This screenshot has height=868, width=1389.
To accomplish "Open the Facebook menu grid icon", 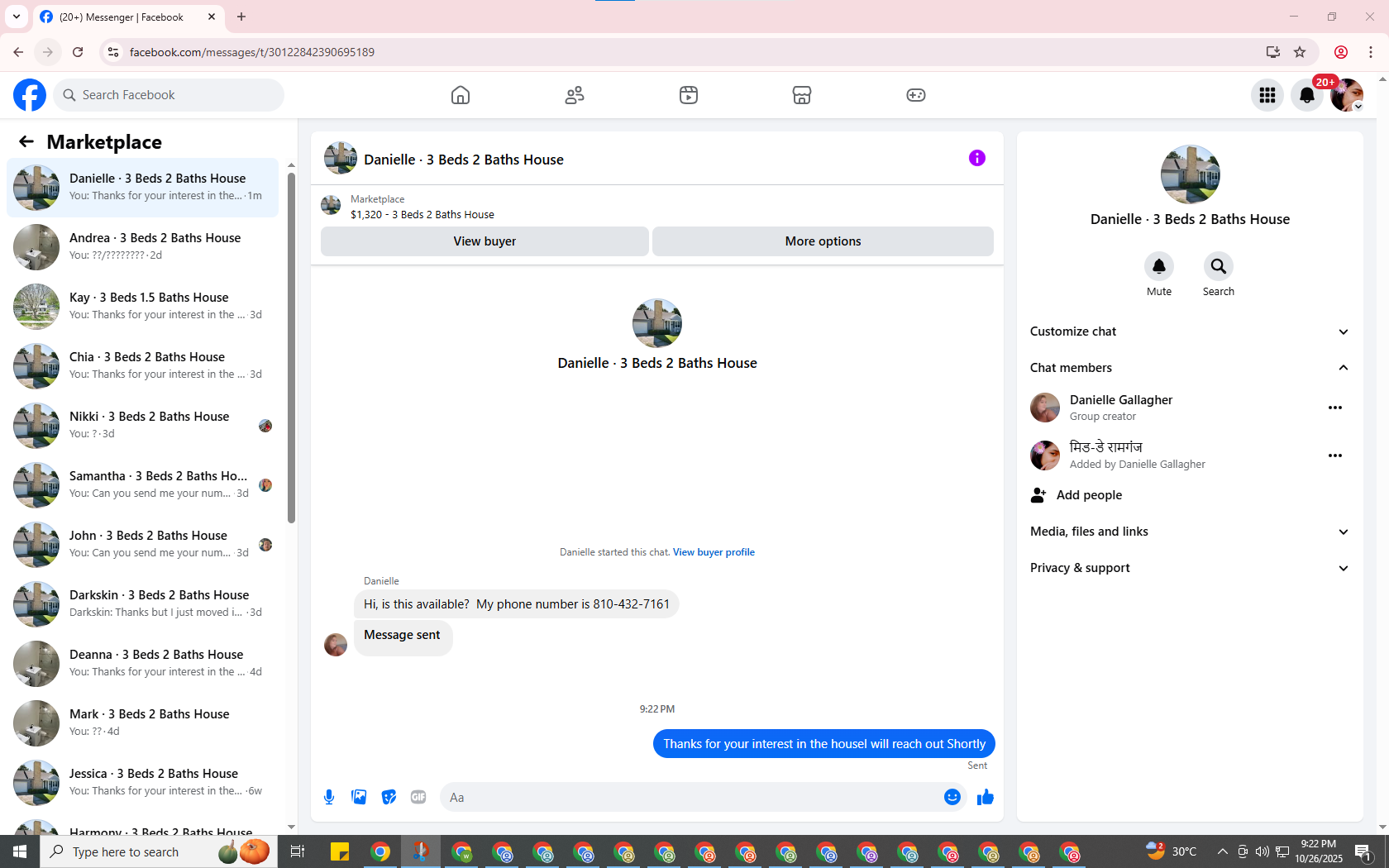I will tap(1267, 95).
